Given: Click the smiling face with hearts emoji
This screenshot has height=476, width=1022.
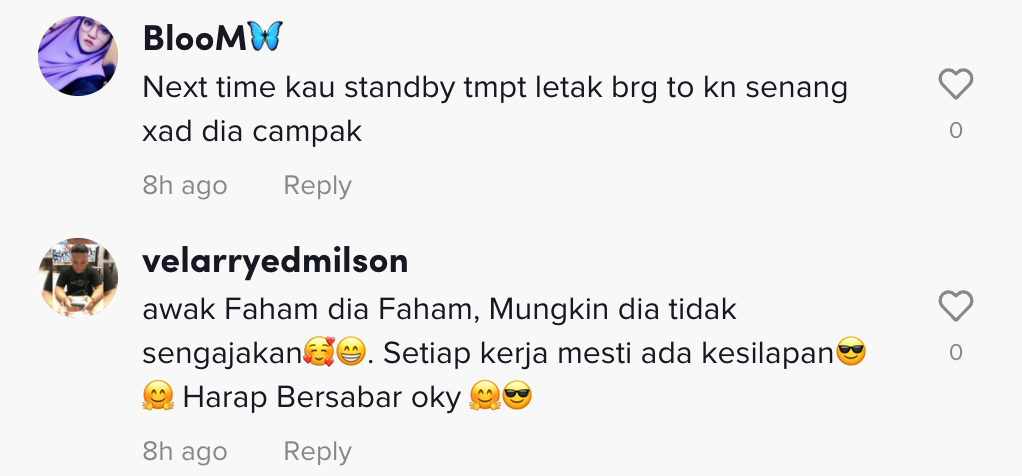Looking at the screenshot, I should coord(319,354).
